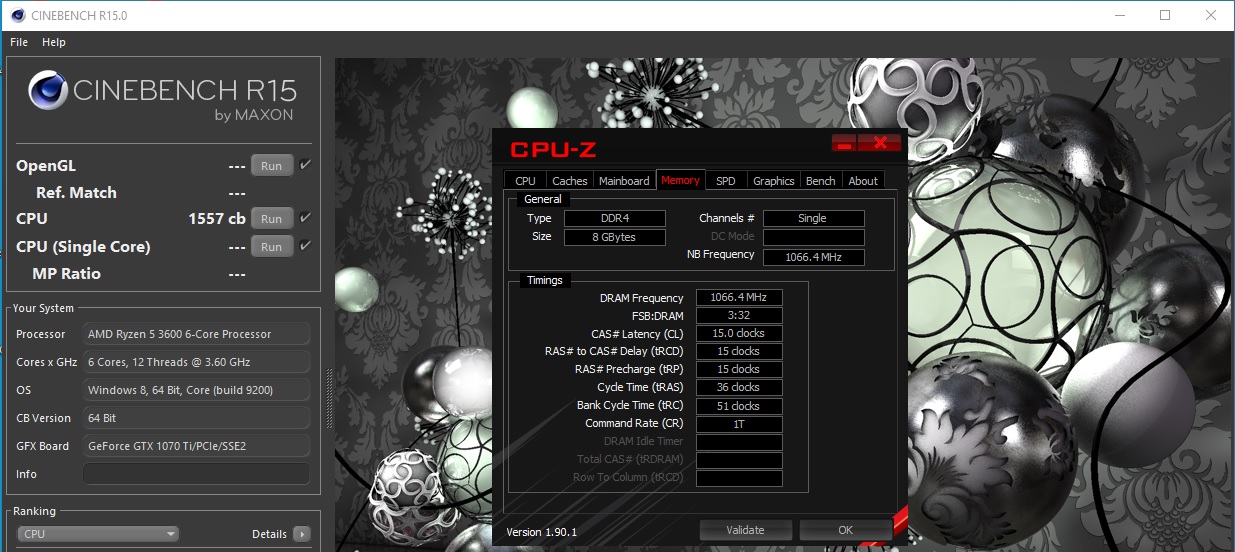Screen dimensions: 1235x552
Task: Click the Bank Cycle Time value 51 clocks
Action: point(739,406)
